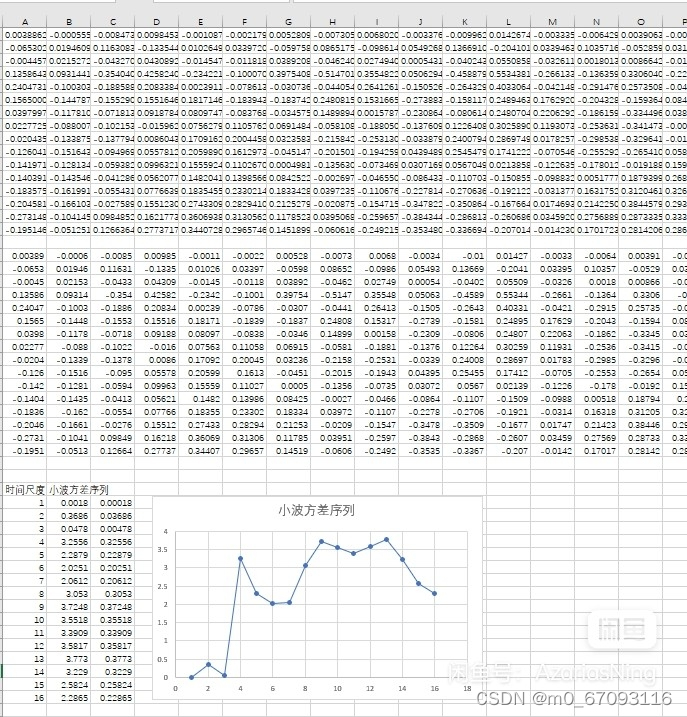Image resolution: width=687 pixels, height=717 pixels.
Task: Select cell with value 0.3773
Action: [x=113, y=659]
